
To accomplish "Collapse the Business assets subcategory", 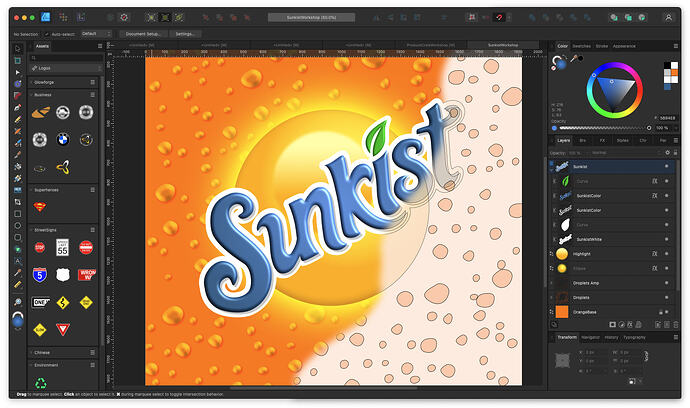I will coord(31,95).
